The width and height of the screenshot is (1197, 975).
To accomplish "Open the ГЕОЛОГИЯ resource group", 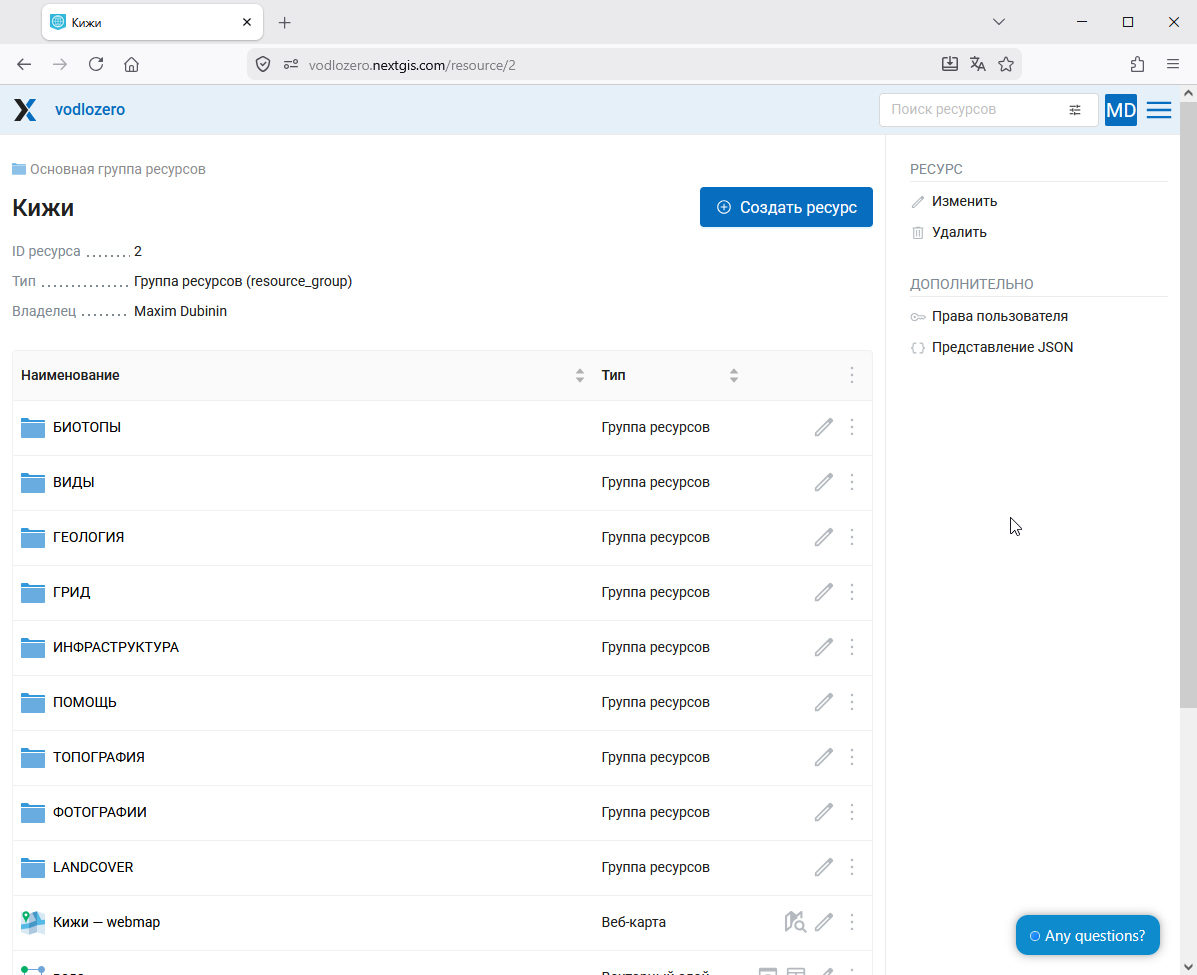I will tap(89, 538).
